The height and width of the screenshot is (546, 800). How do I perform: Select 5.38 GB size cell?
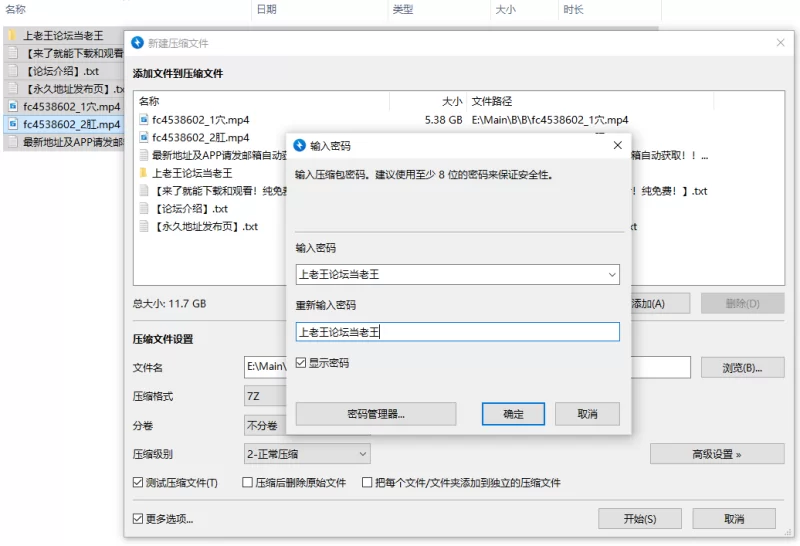pos(443,120)
